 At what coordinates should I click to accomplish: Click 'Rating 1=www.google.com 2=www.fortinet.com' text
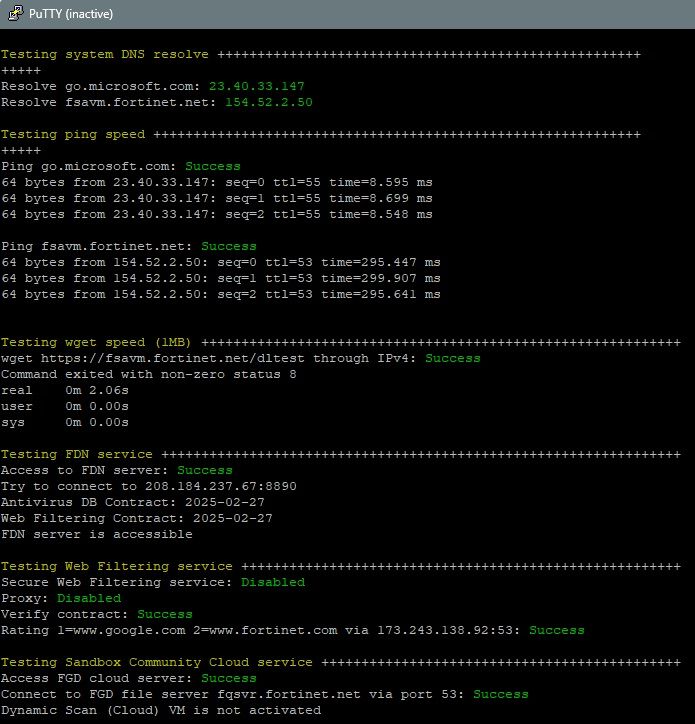pyautogui.click(x=169, y=631)
